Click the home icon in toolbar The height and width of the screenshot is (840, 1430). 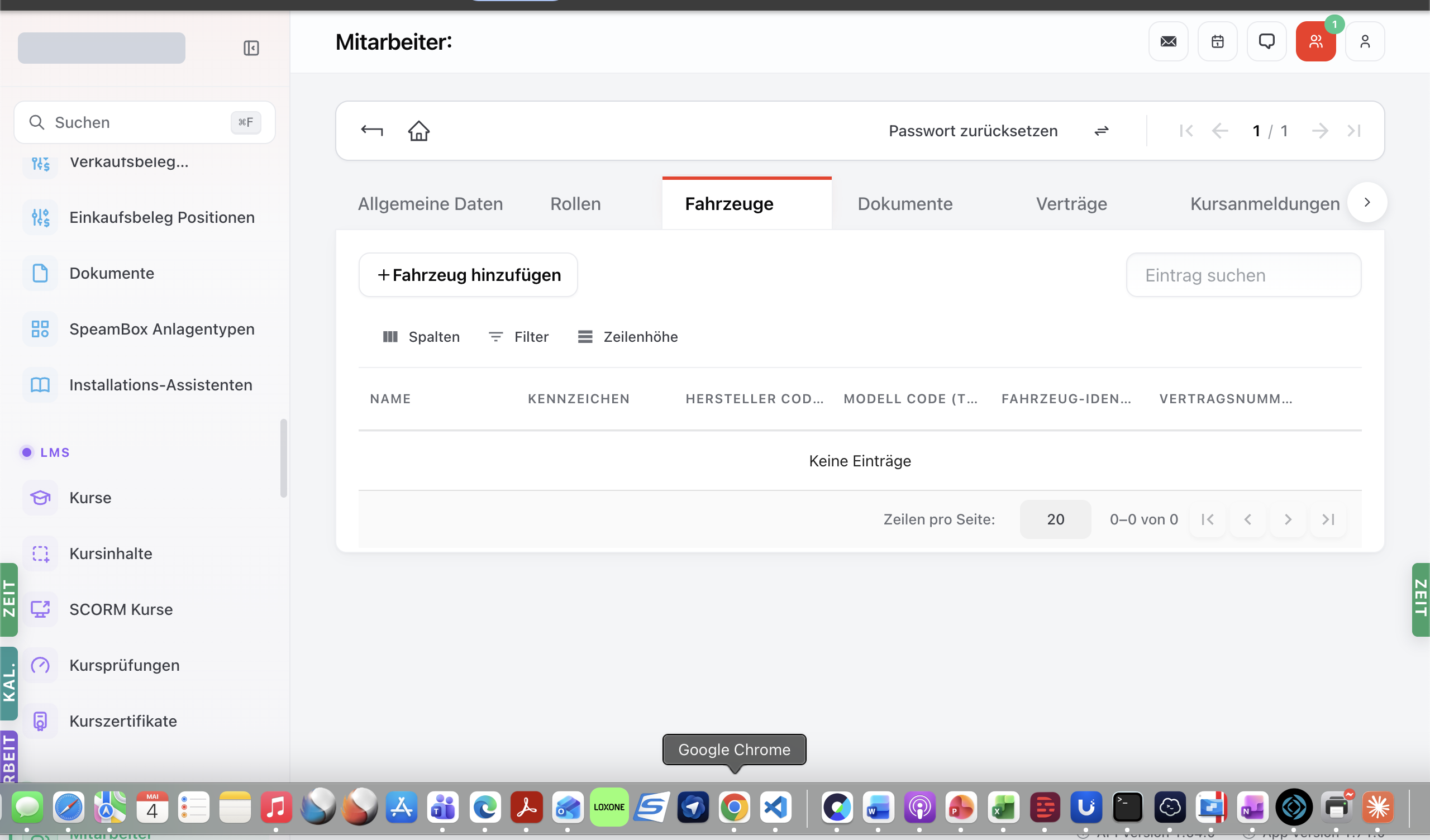click(419, 131)
